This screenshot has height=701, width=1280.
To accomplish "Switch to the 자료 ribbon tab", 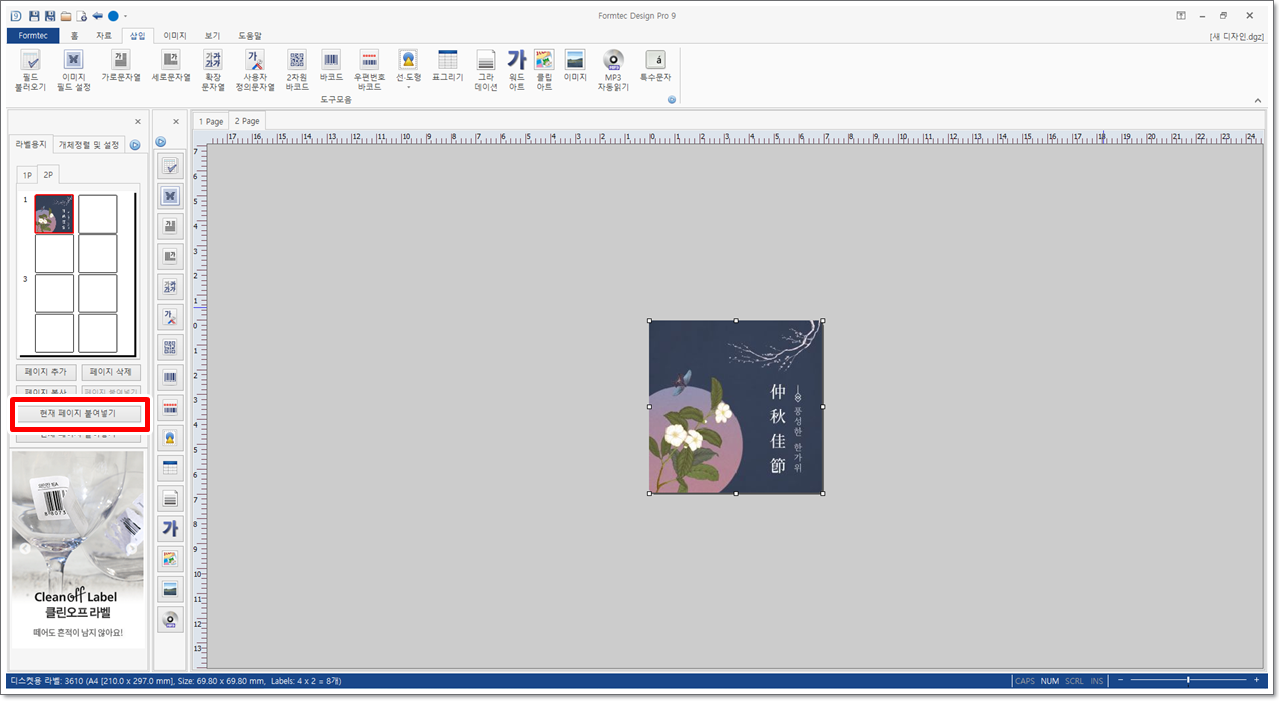I will click(104, 35).
